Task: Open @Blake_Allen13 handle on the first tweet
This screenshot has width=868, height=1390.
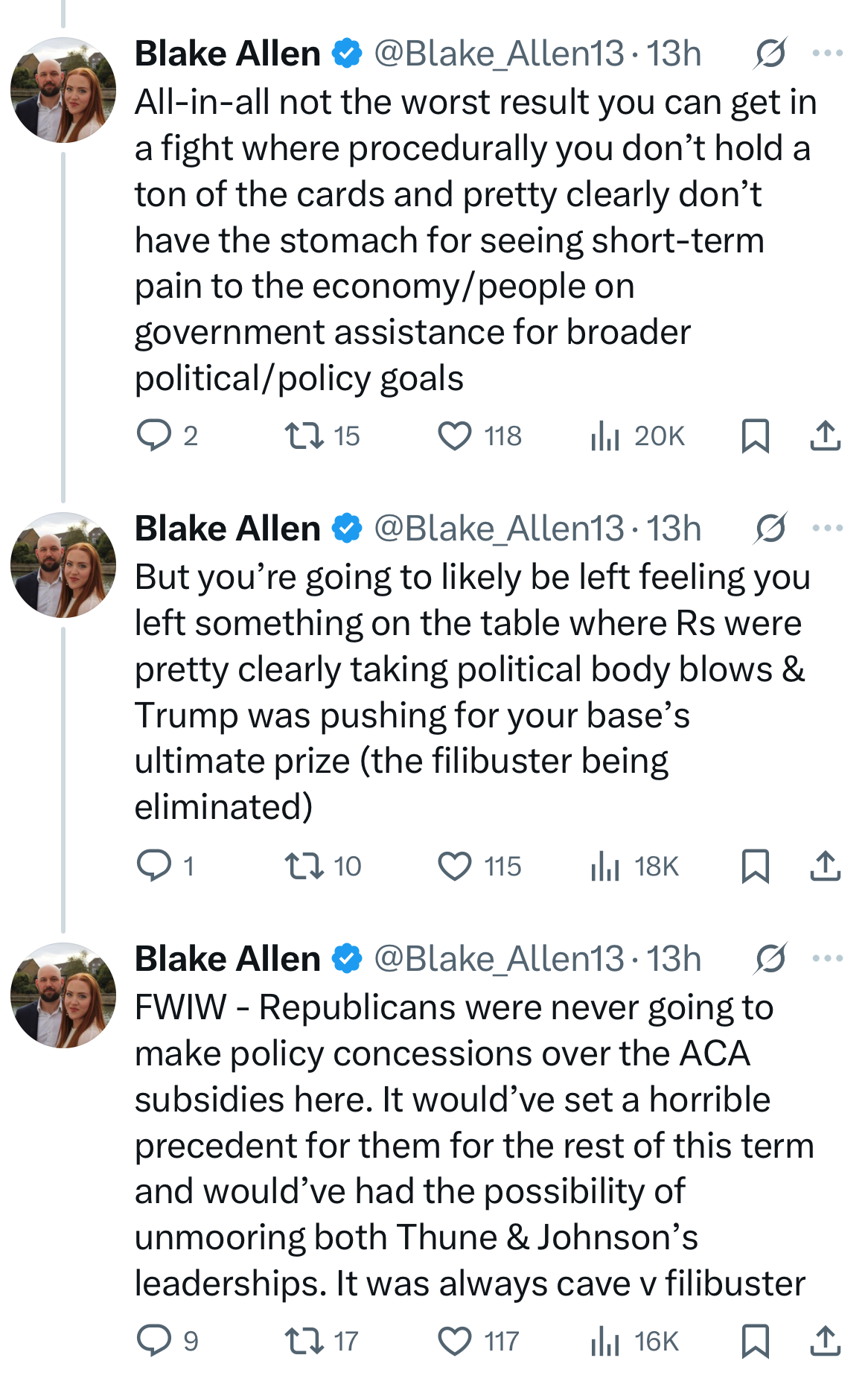Action: tap(499, 54)
